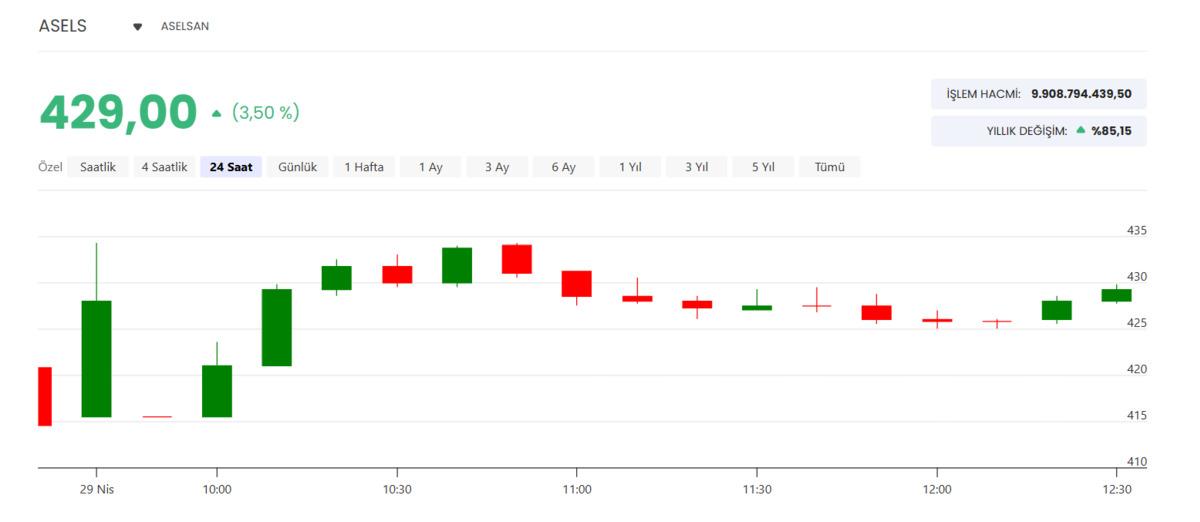Display the 5 Yıl chart history
Image resolution: width=1200 pixels, height=522 pixels.
pos(763,167)
